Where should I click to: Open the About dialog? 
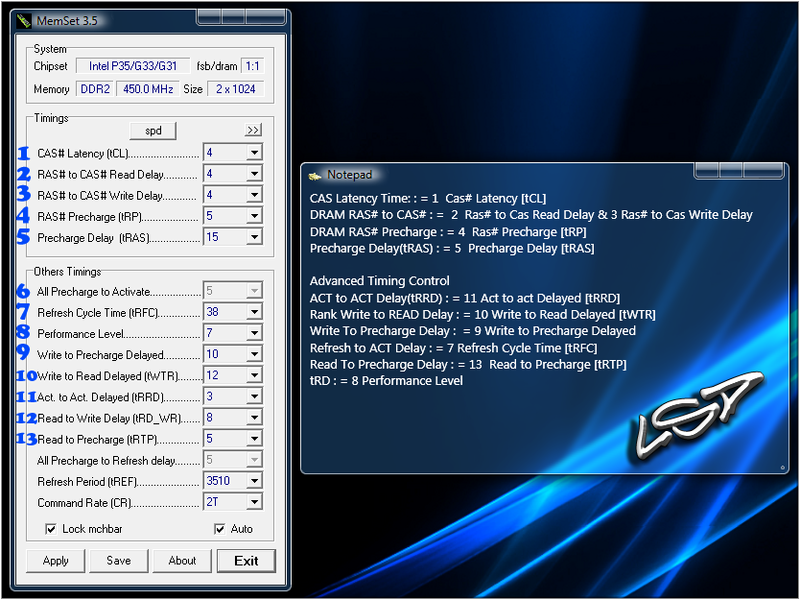(x=182, y=561)
